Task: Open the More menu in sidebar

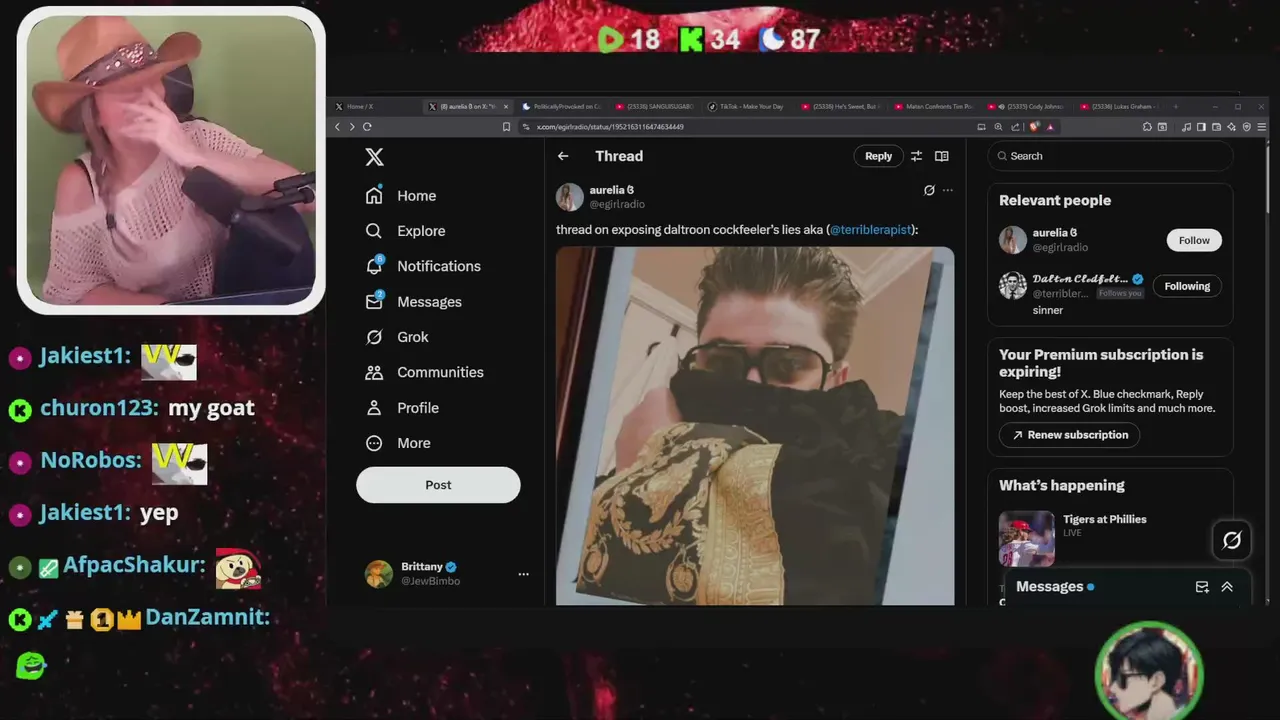Action: point(398,443)
